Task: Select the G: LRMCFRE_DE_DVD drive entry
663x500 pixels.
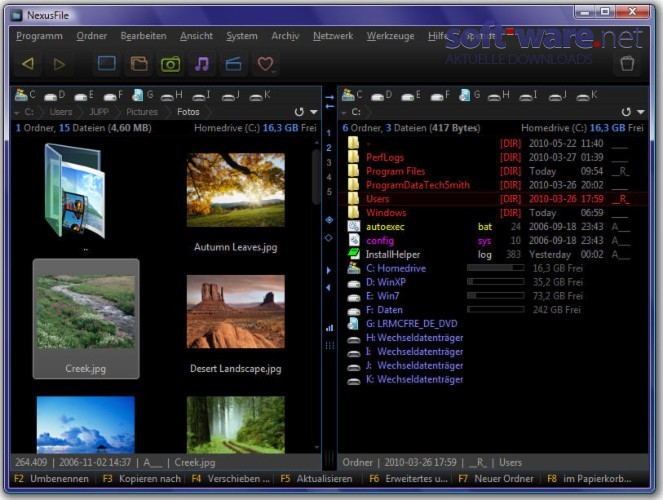Action: coord(493,324)
